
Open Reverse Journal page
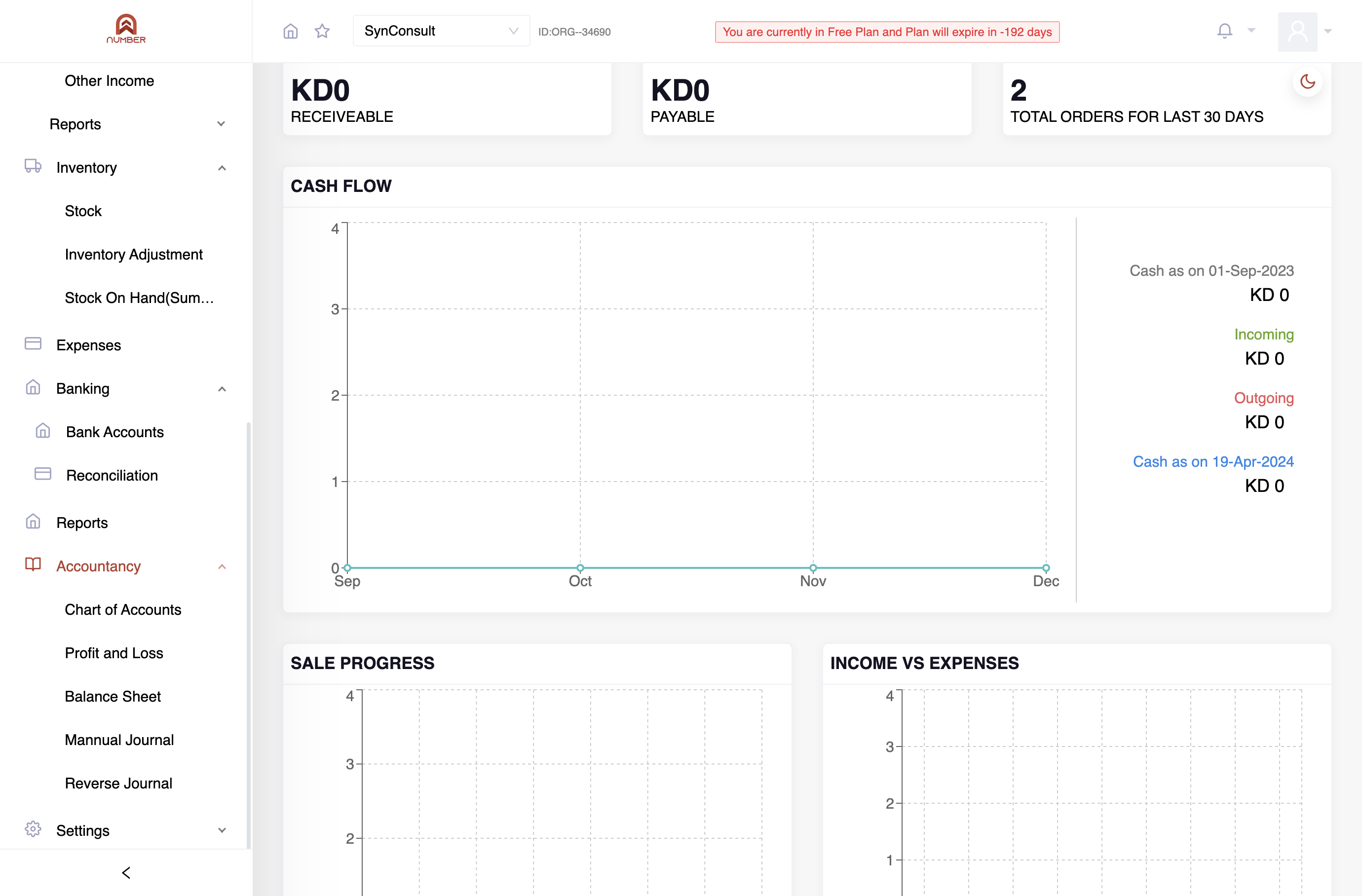coord(118,784)
